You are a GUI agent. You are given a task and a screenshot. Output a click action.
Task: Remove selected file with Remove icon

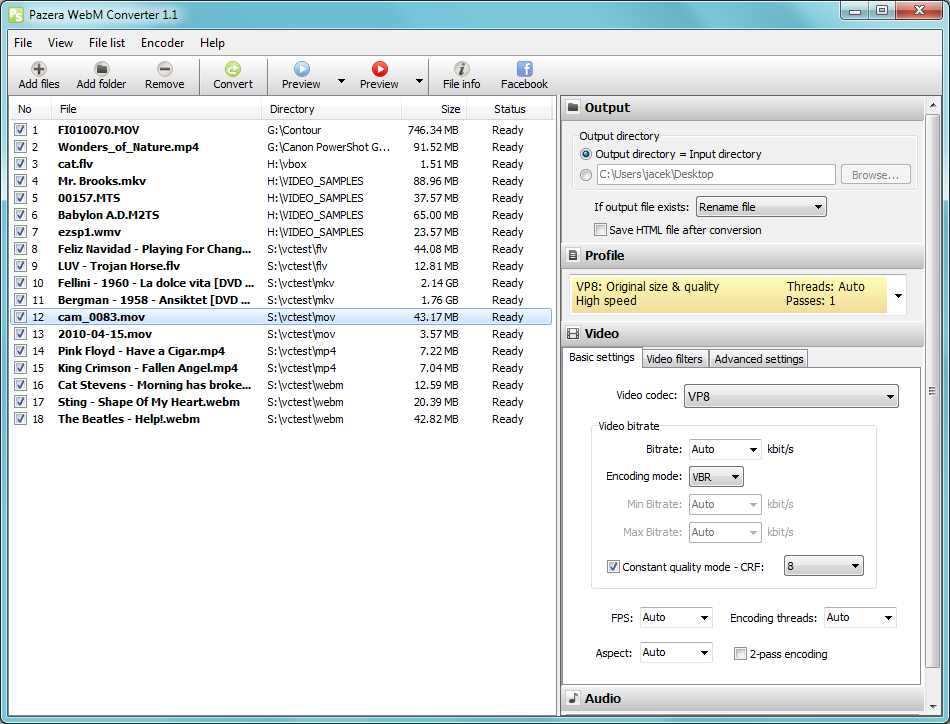pyautogui.click(x=164, y=69)
